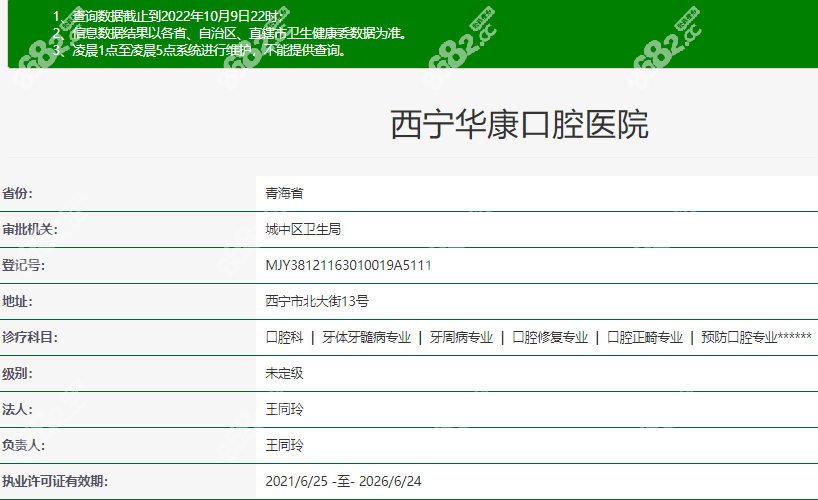Select the 省份 row label
The height and width of the screenshot is (500, 818).
[17, 193]
